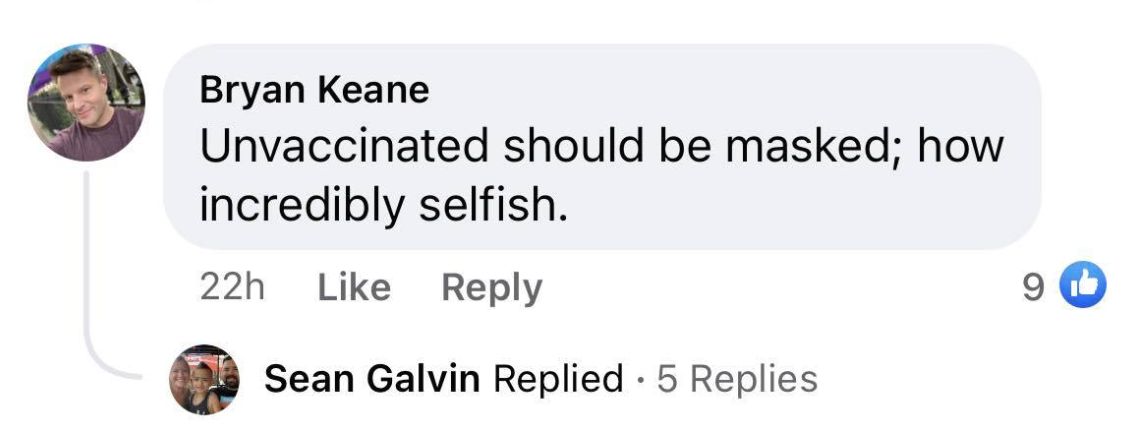The height and width of the screenshot is (444, 1140).
Task: Click the word Unvaccinated in the comment
Action: [344, 147]
